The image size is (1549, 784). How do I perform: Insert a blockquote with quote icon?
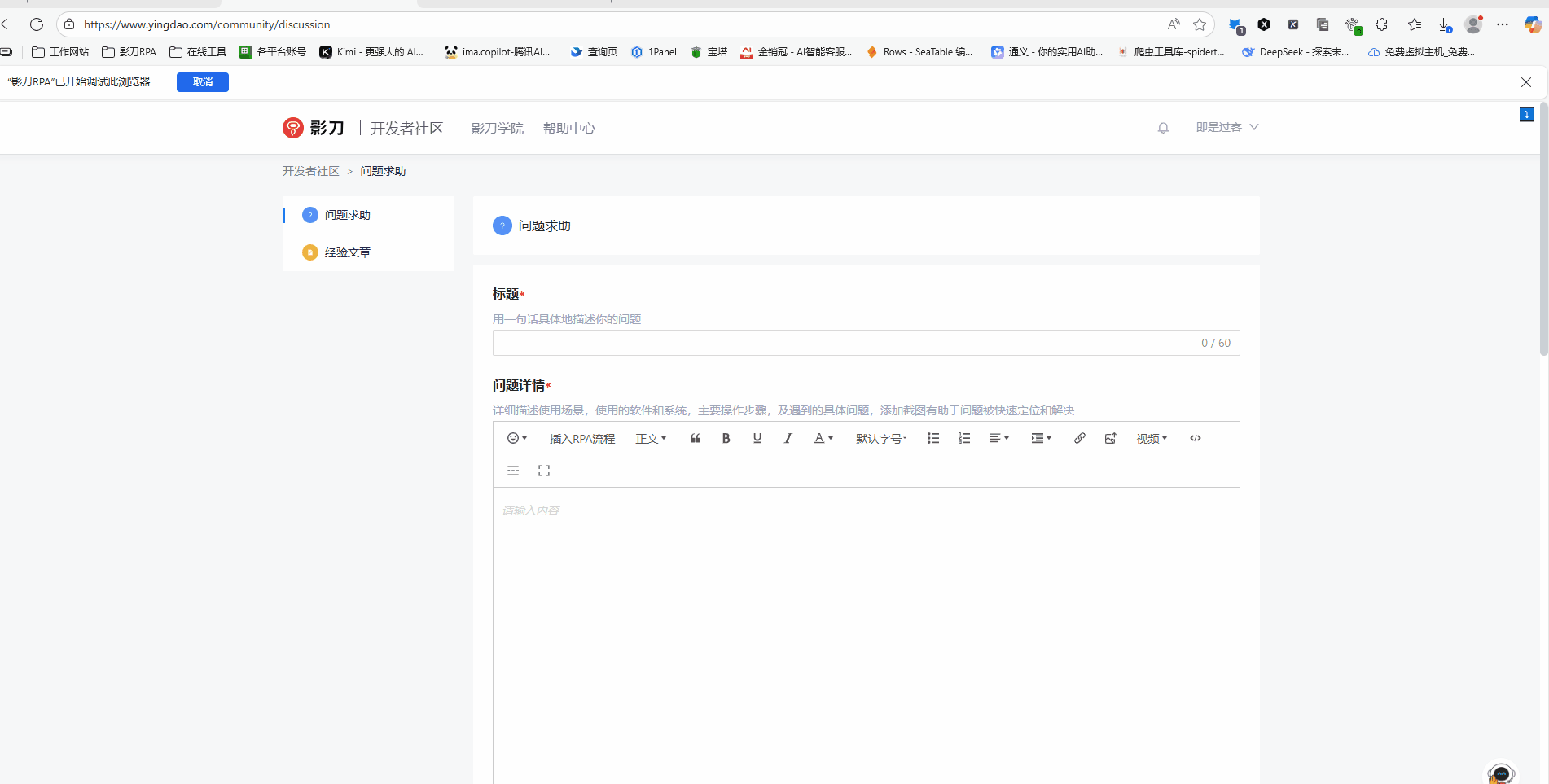pos(695,438)
